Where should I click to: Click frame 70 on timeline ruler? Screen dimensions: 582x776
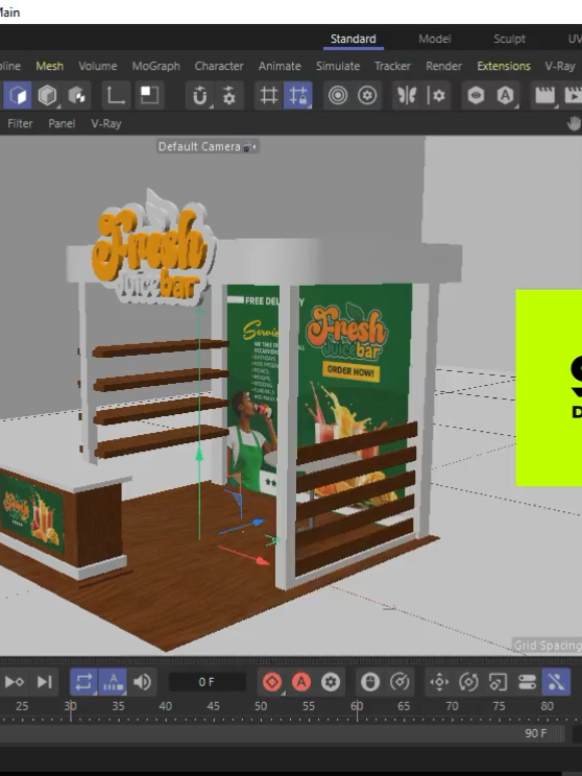(x=452, y=706)
